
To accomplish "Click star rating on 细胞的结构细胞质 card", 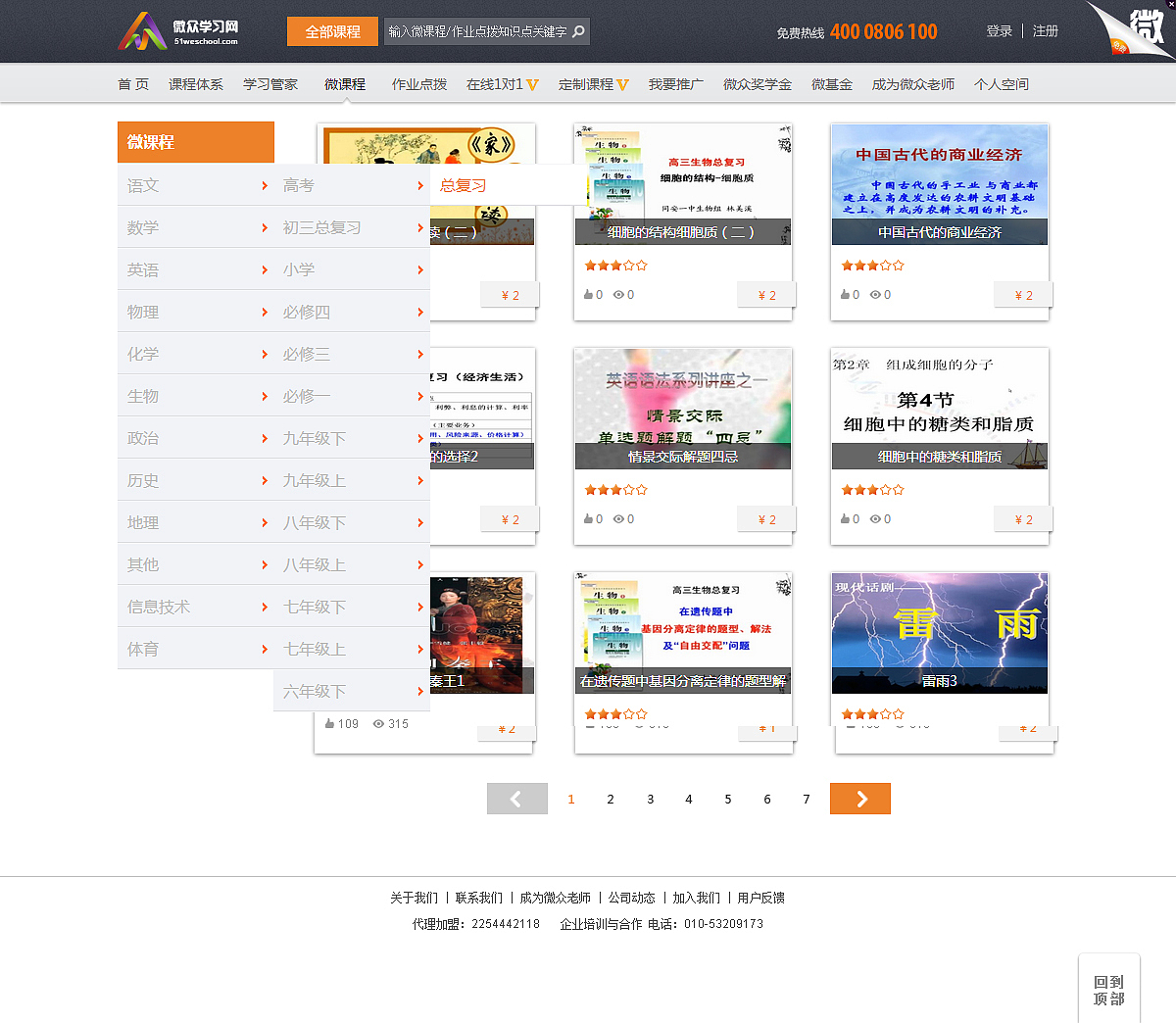I will point(616,266).
